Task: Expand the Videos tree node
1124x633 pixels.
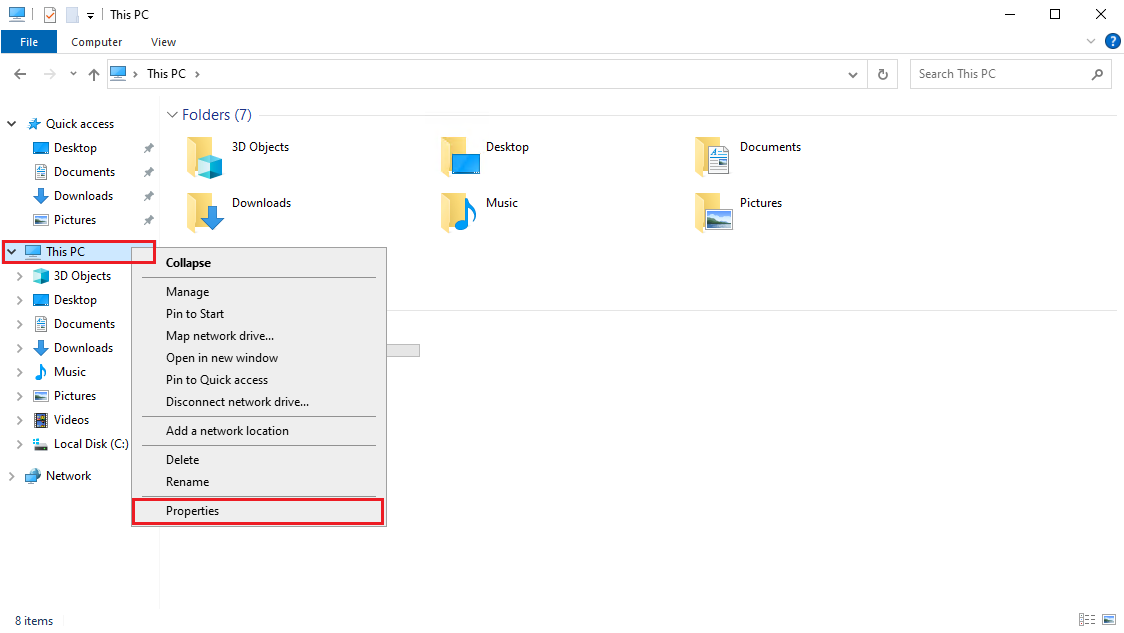Action: point(19,420)
